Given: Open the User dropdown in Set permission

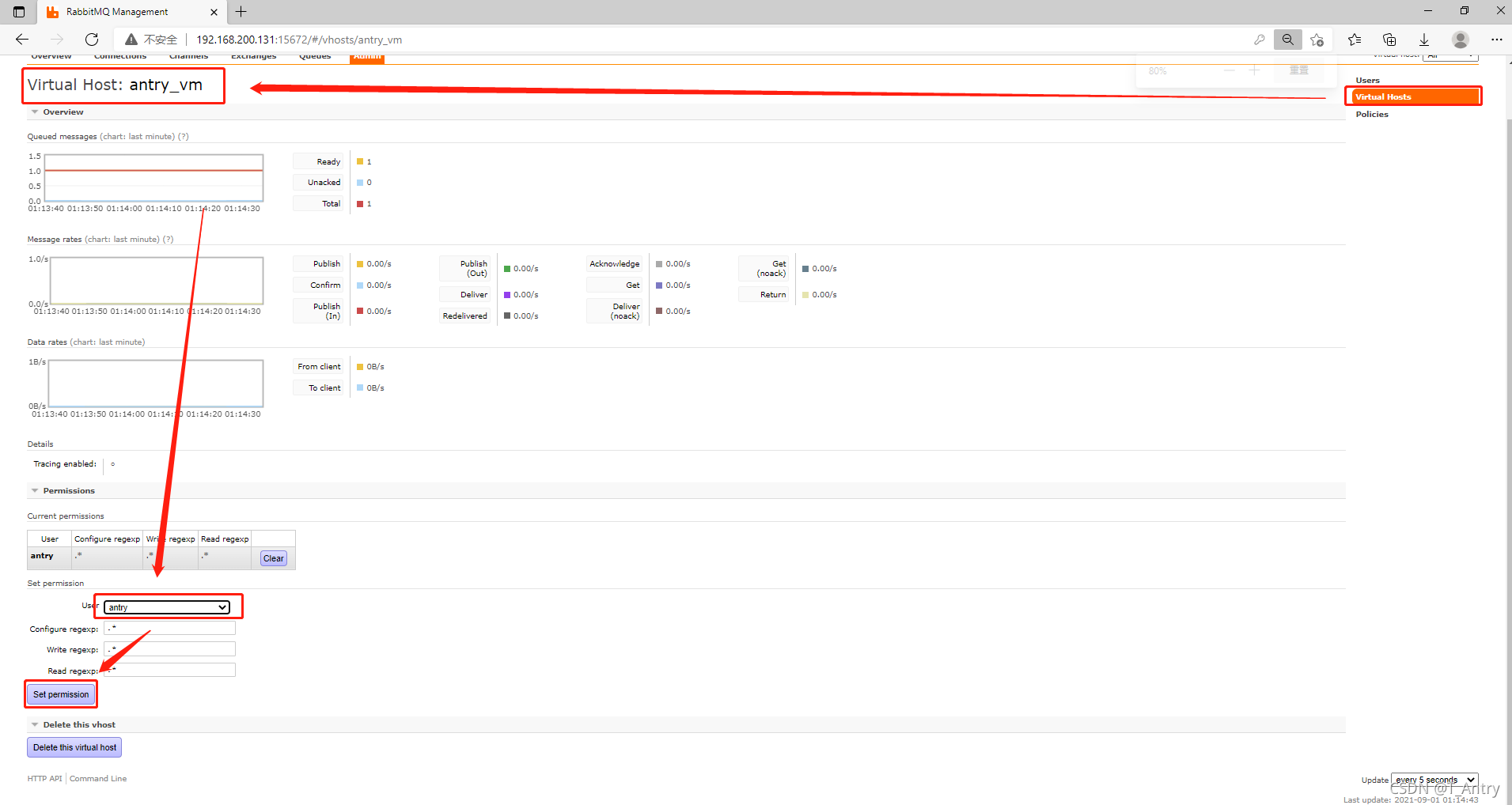Looking at the screenshot, I should (167, 607).
